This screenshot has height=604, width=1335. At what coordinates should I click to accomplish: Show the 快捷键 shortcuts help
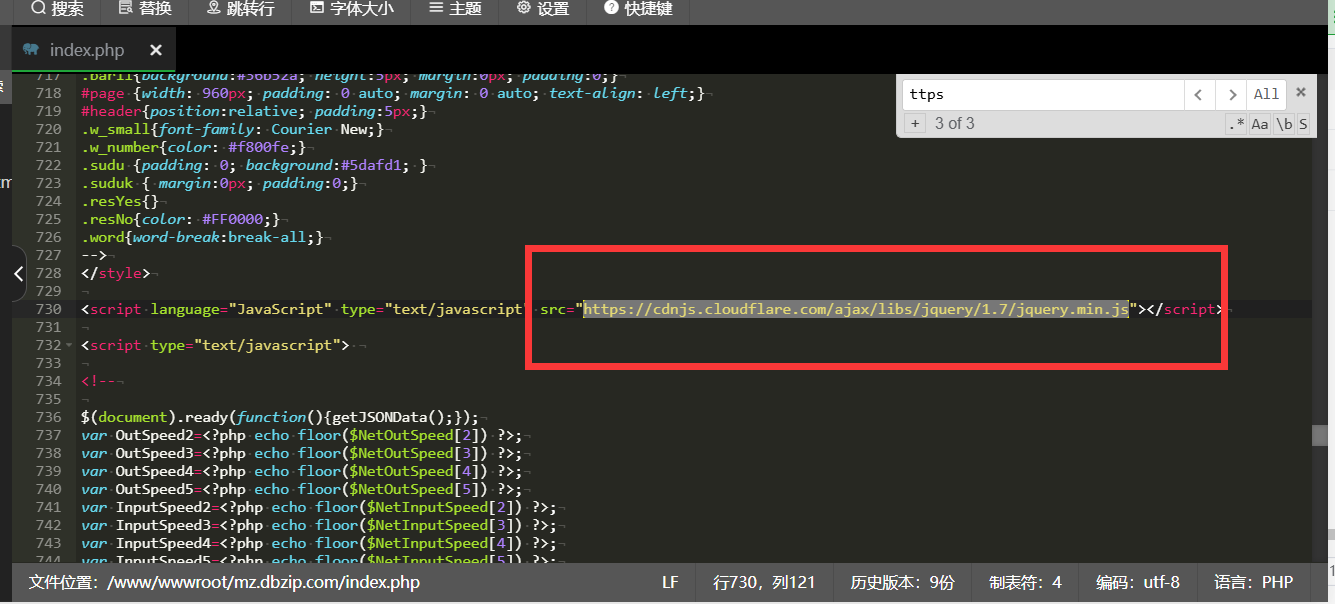pos(639,9)
